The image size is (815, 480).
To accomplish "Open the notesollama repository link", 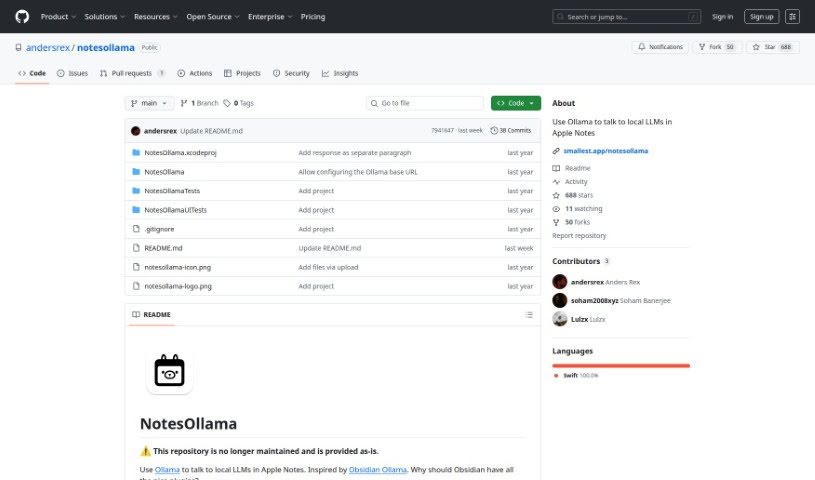I will [106, 47].
